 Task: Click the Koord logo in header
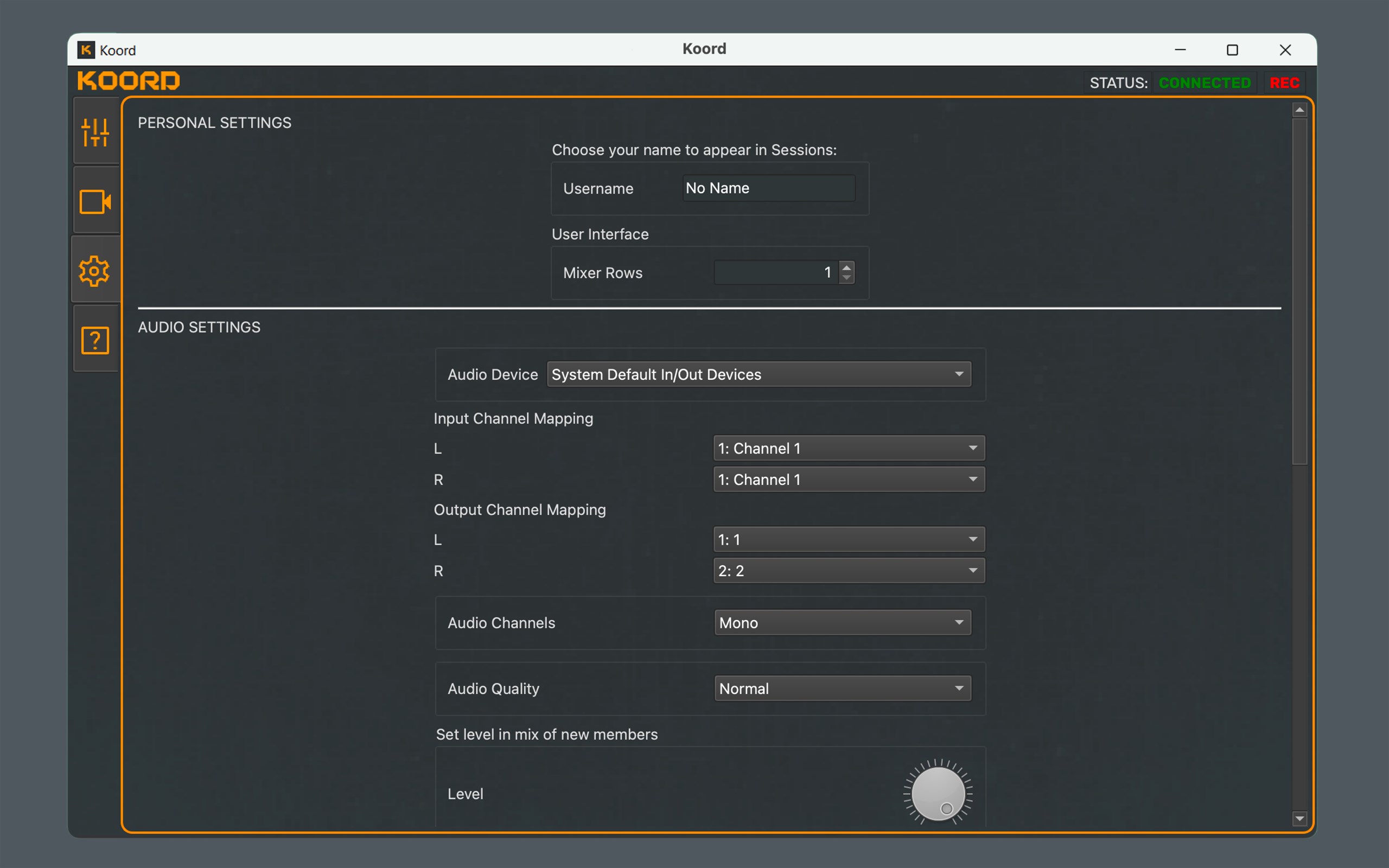pyautogui.click(x=129, y=81)
